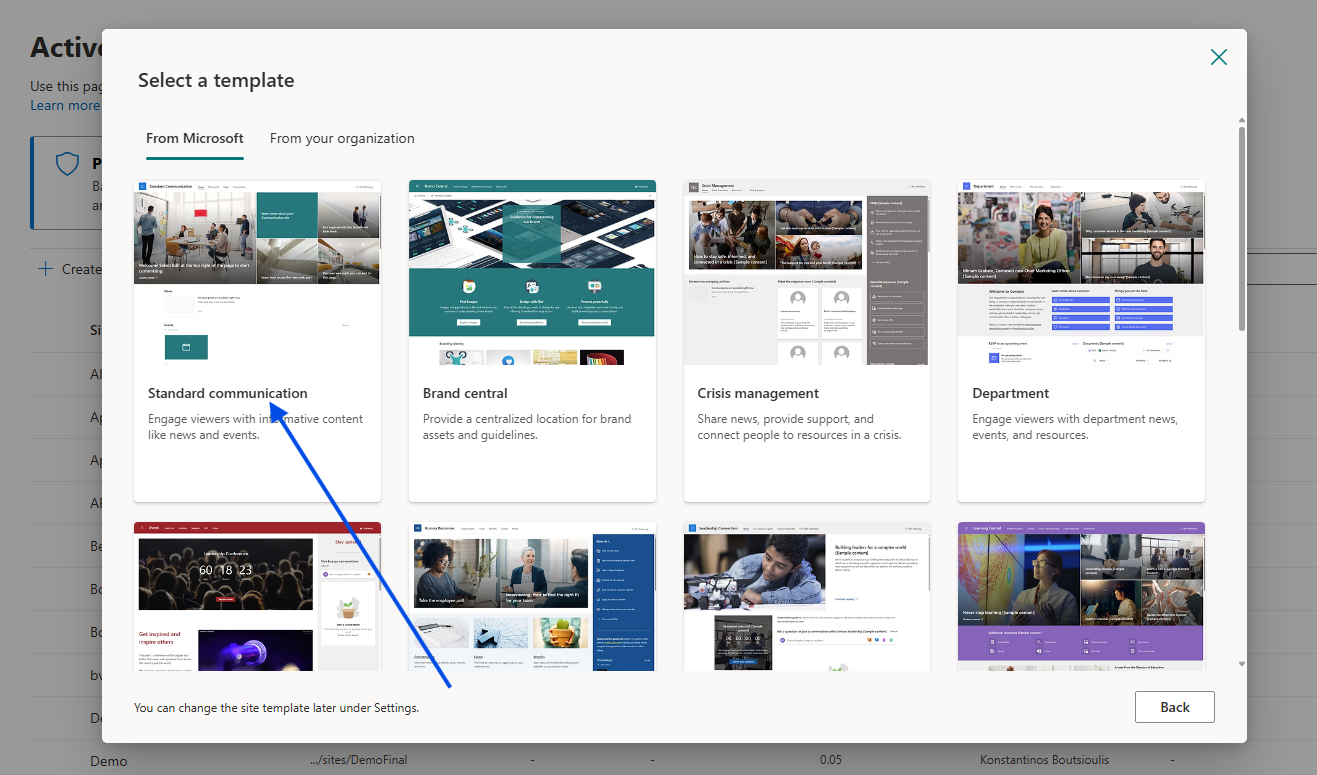Choose the Brand central template preview image

(x=532, y=272)
